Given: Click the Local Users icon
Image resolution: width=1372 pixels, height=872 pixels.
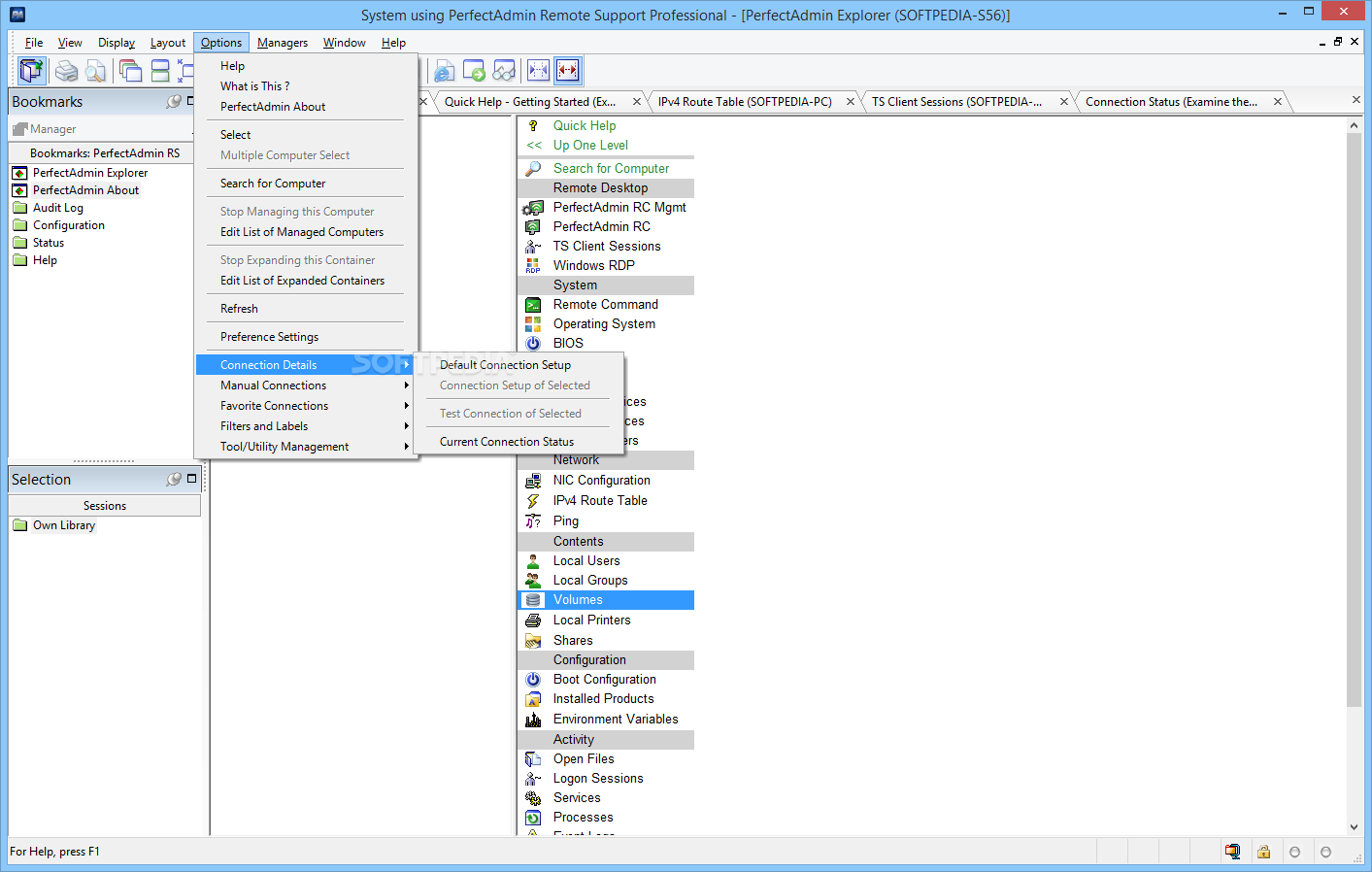Looking at the screenshot, I should [533, 561].
